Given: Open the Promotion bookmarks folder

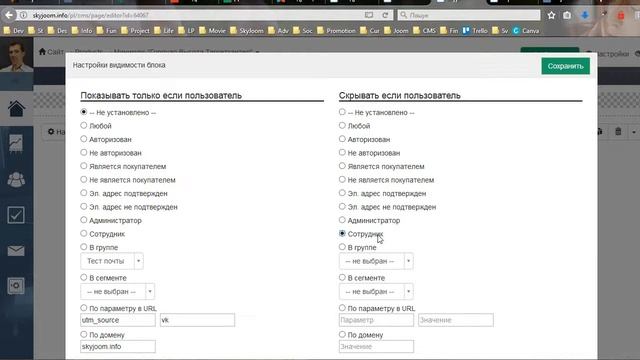Looking at the screenshot, I should [x=336, y=31].
